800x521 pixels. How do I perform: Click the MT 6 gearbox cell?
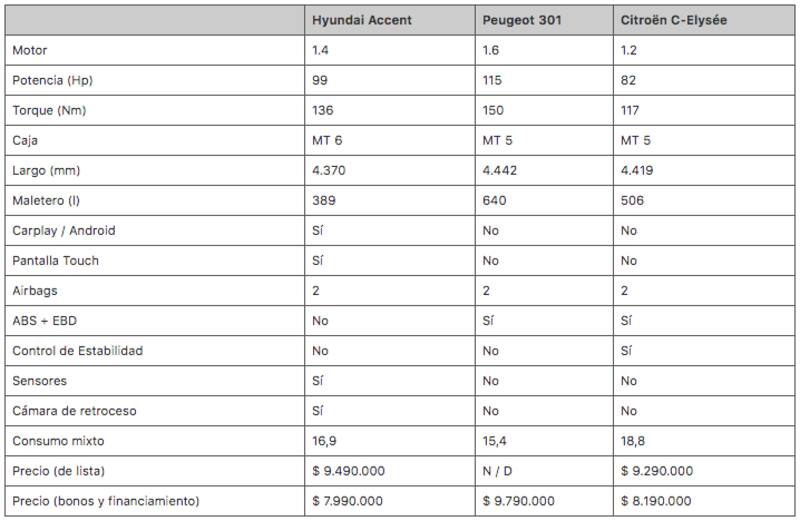tap(328, 140)
